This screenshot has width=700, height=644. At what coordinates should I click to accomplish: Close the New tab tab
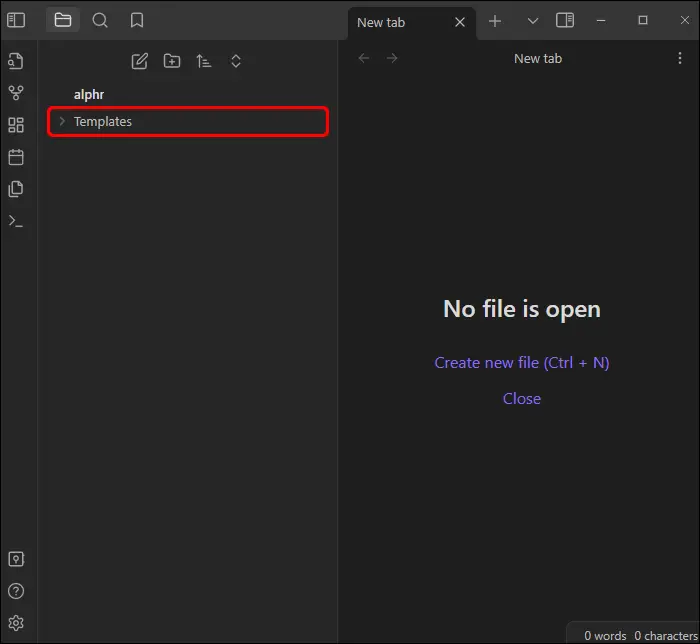point(460,22)
